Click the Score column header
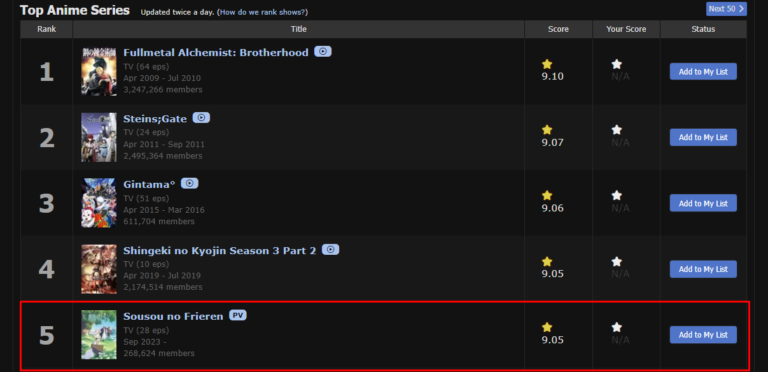The width and height of the screenshot is (768, 372). click(558, 29)
